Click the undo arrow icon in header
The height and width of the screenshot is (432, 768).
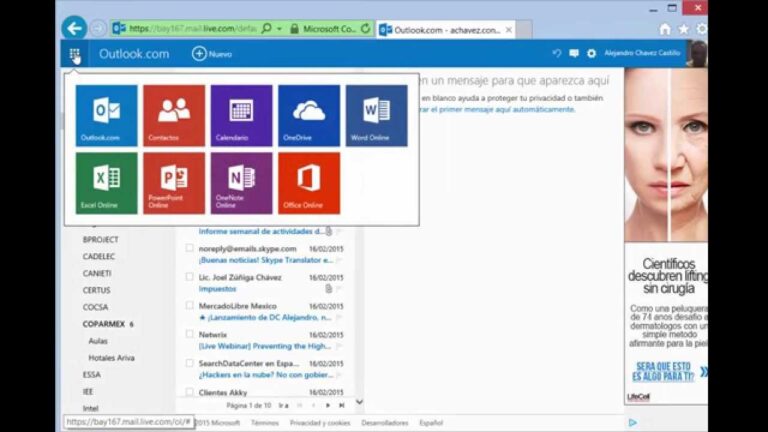(x=556, y=53)
